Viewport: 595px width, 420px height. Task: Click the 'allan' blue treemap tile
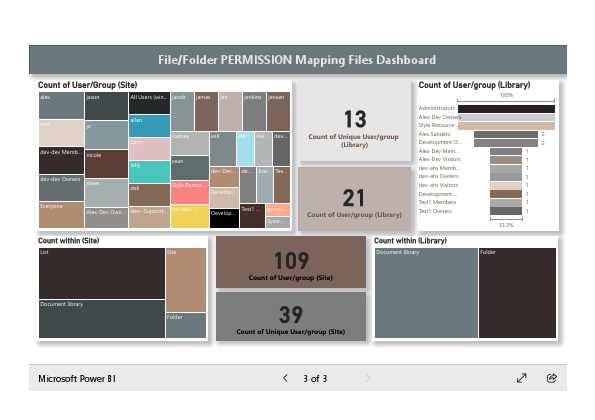(x=150, y=126)
